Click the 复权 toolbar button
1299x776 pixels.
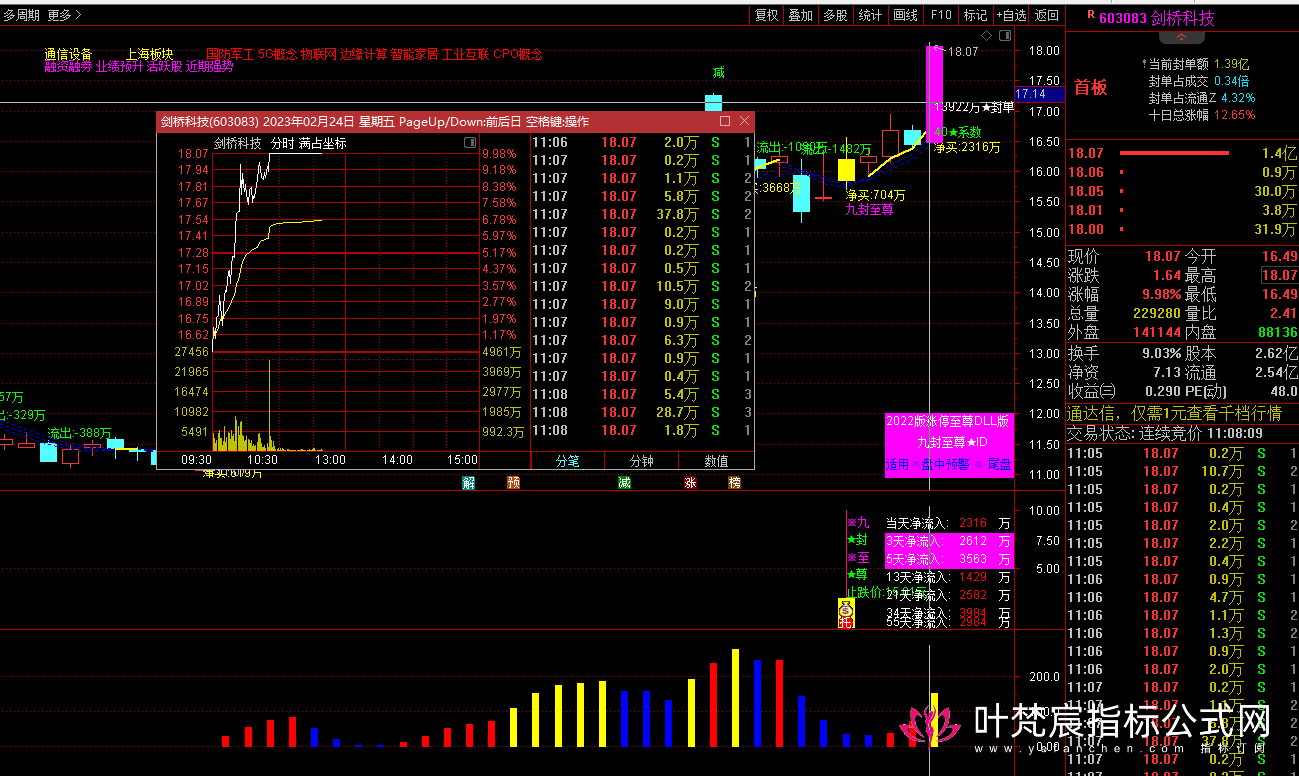[x=766, y=15]
